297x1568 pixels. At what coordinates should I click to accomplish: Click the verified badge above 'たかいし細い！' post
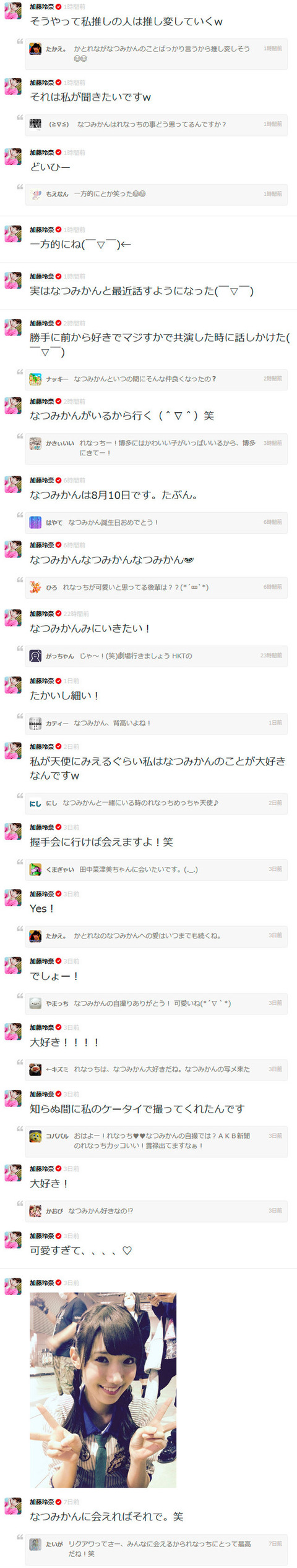coord(59,681)
